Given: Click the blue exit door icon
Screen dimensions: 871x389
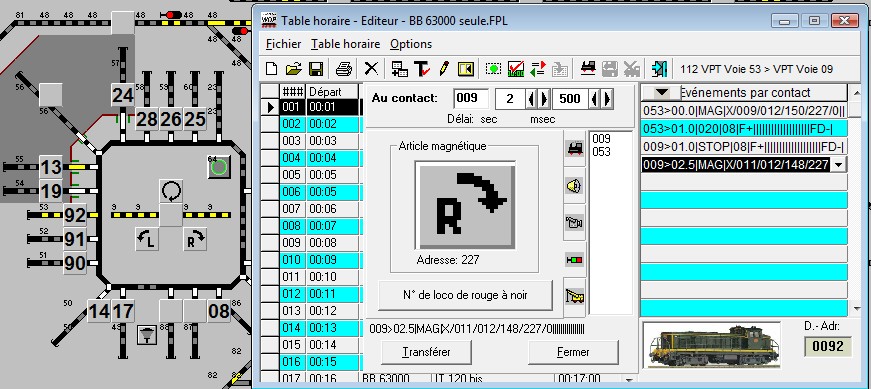Looking at the screenshot, I should [x=659, y=69].
